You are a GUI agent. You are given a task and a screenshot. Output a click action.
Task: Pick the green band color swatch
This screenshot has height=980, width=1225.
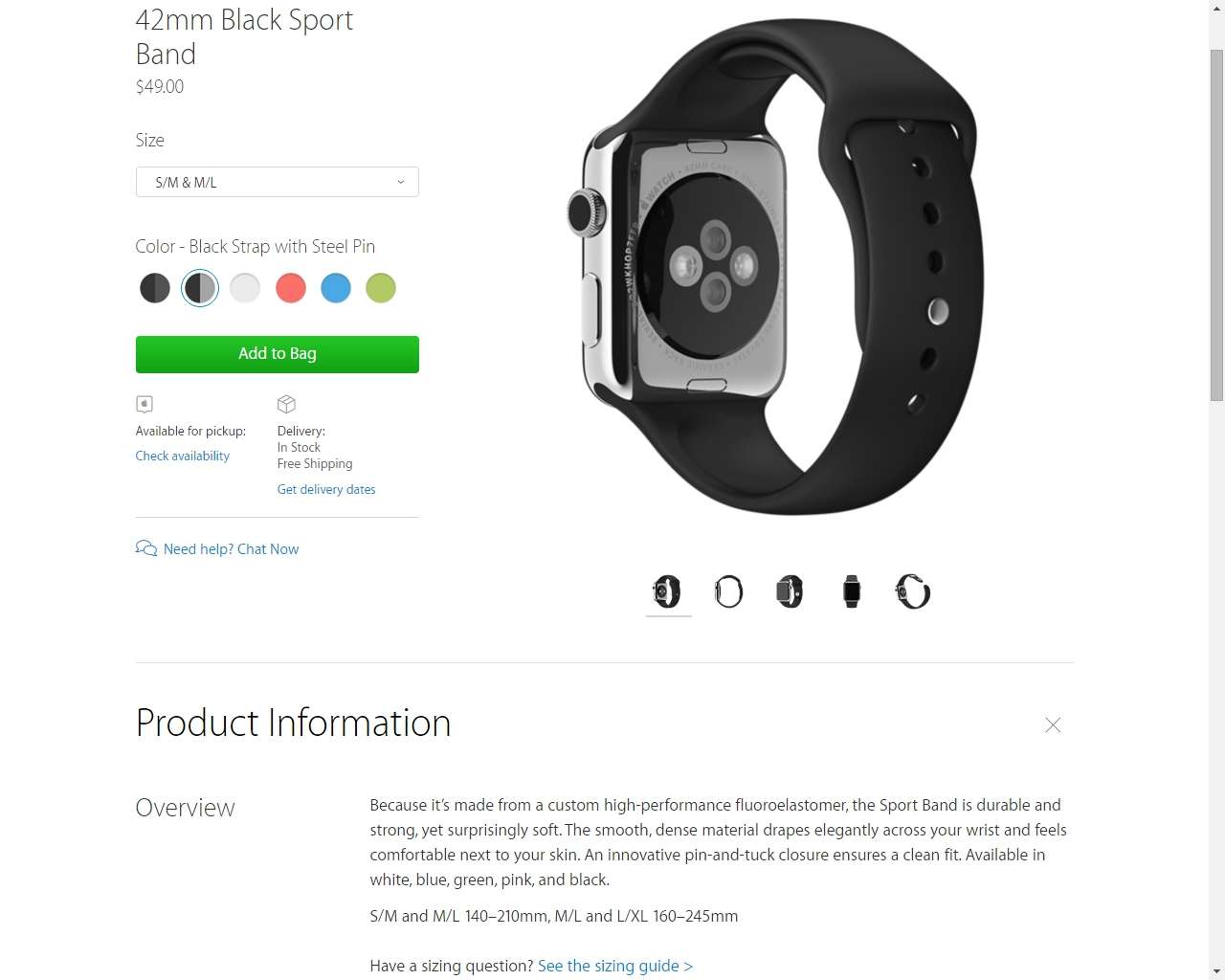381,288
